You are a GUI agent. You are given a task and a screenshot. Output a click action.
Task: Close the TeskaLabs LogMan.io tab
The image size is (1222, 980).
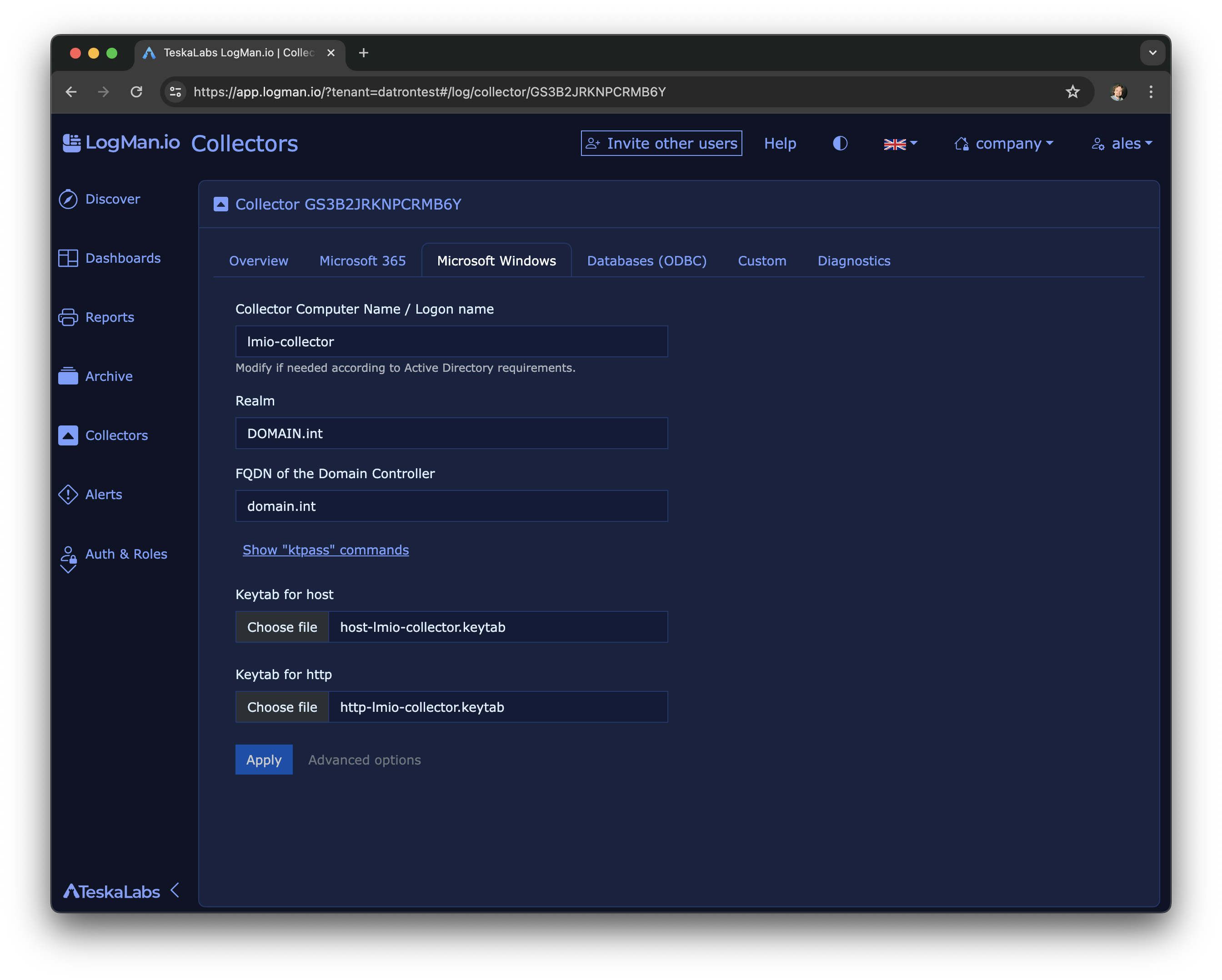[x=331, y=53]
